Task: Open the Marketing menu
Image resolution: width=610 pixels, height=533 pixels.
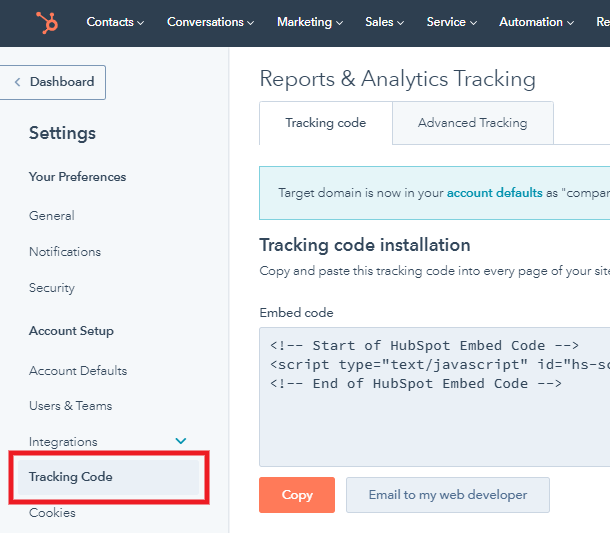Action: pyautogui.click(x=310, y=22)
